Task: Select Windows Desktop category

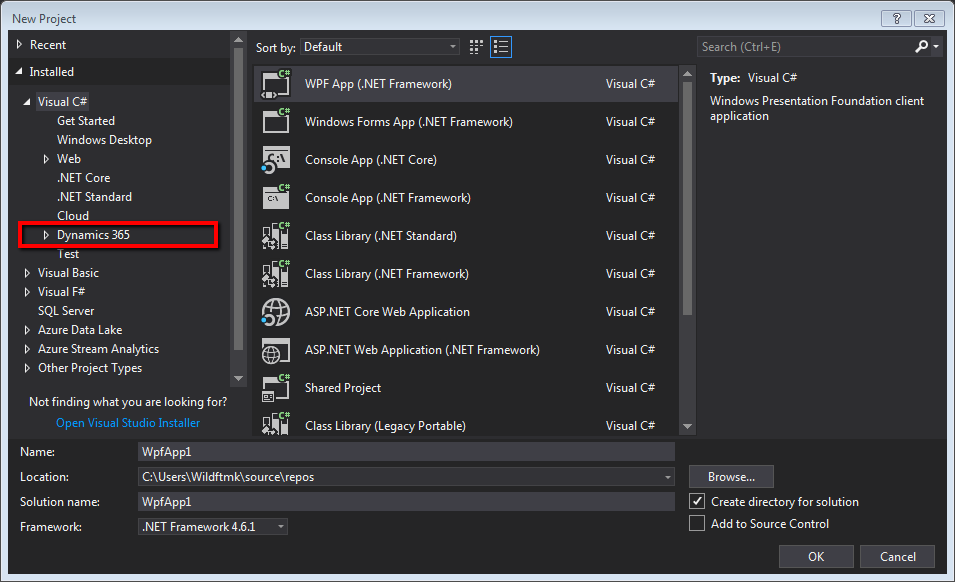Action: [104, 140]
